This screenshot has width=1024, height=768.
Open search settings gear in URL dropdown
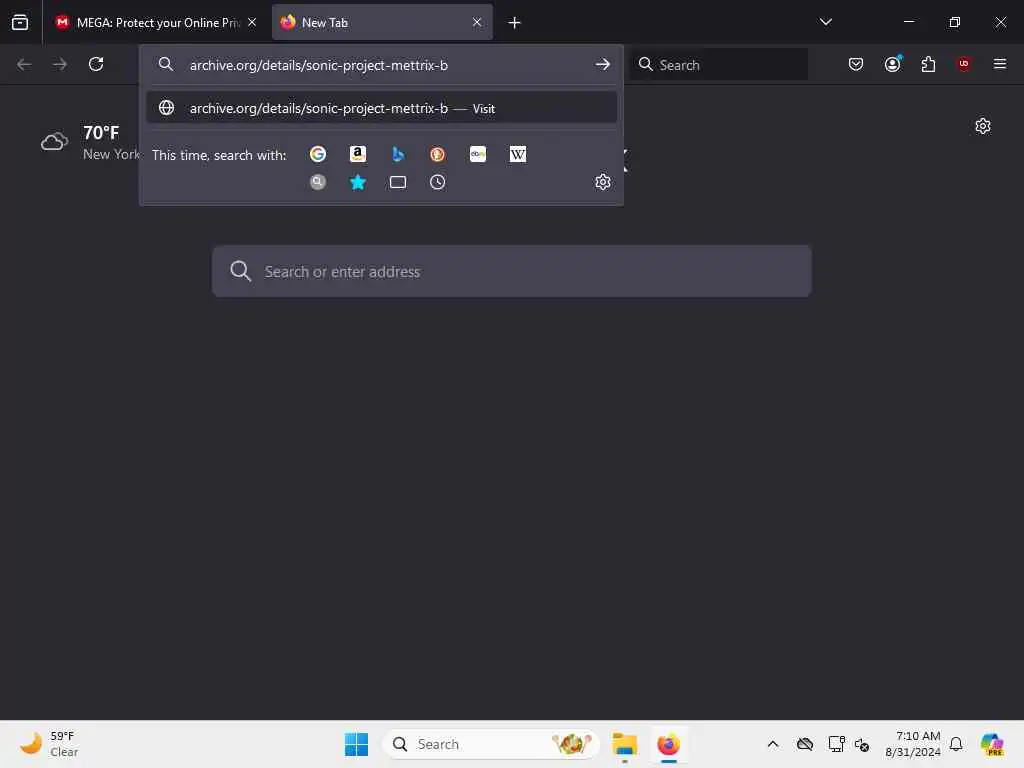603,182
